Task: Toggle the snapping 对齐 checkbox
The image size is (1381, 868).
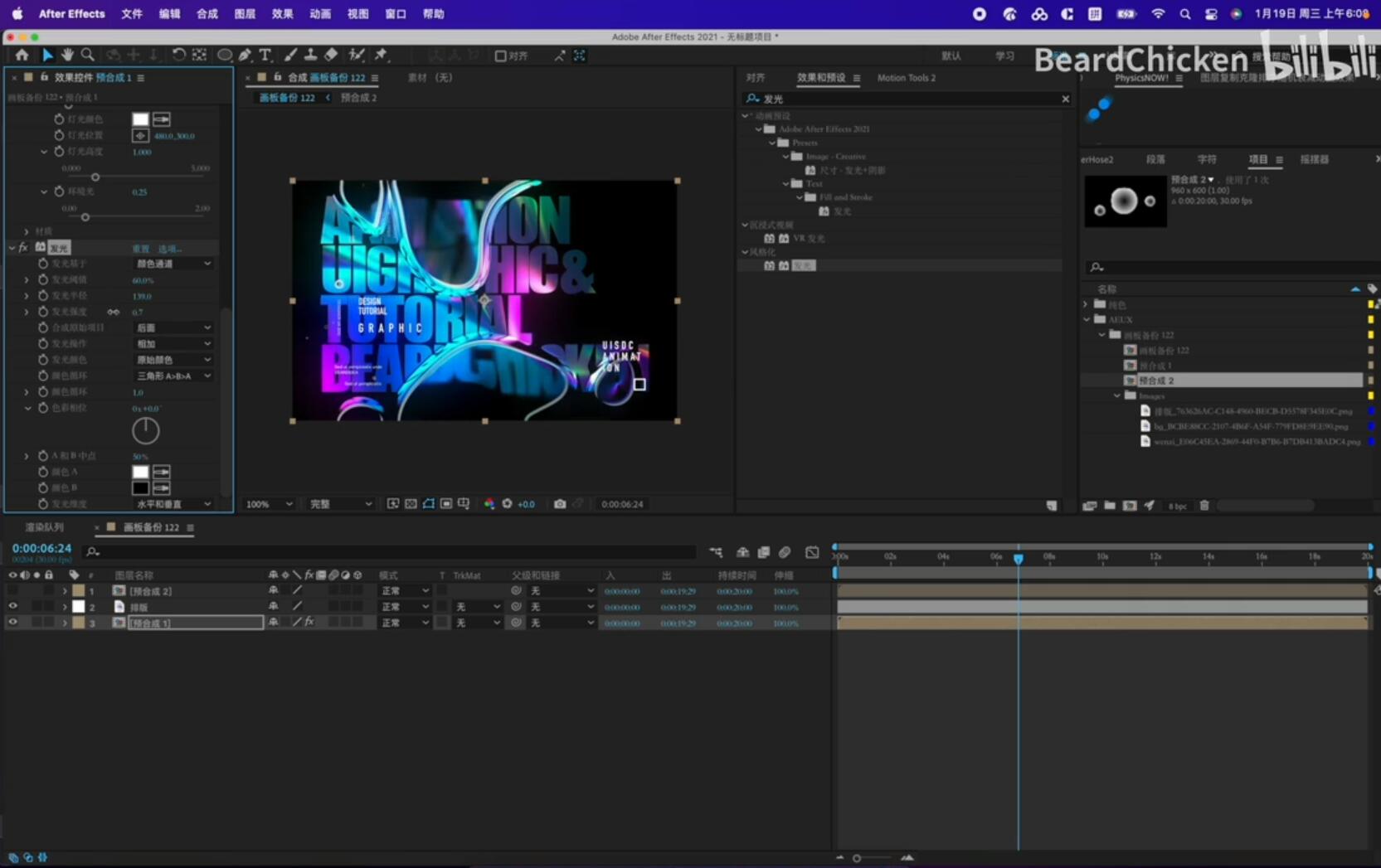Action: point(500,56)
